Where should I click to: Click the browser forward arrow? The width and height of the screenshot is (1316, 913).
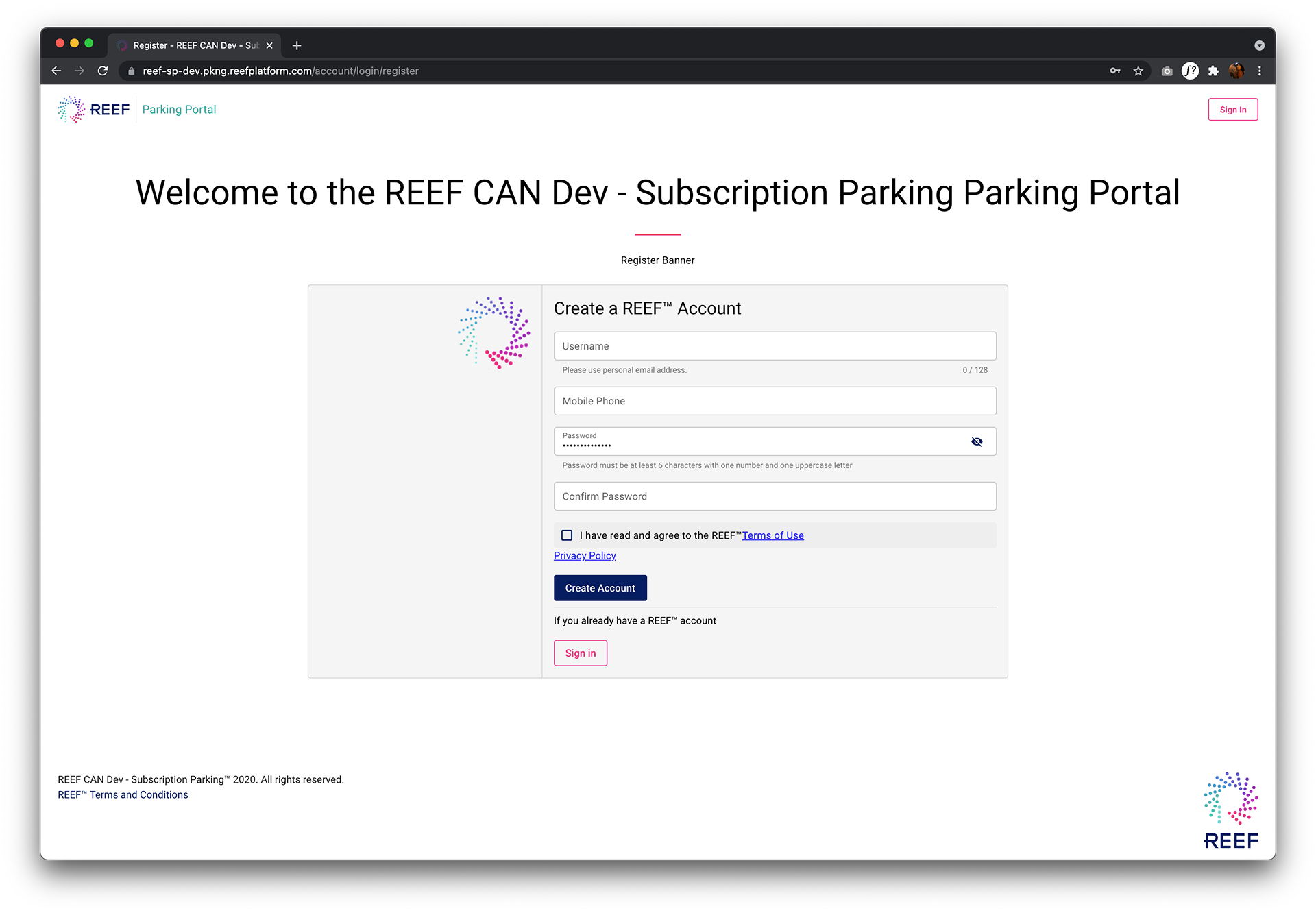click(x=80, y=71)
